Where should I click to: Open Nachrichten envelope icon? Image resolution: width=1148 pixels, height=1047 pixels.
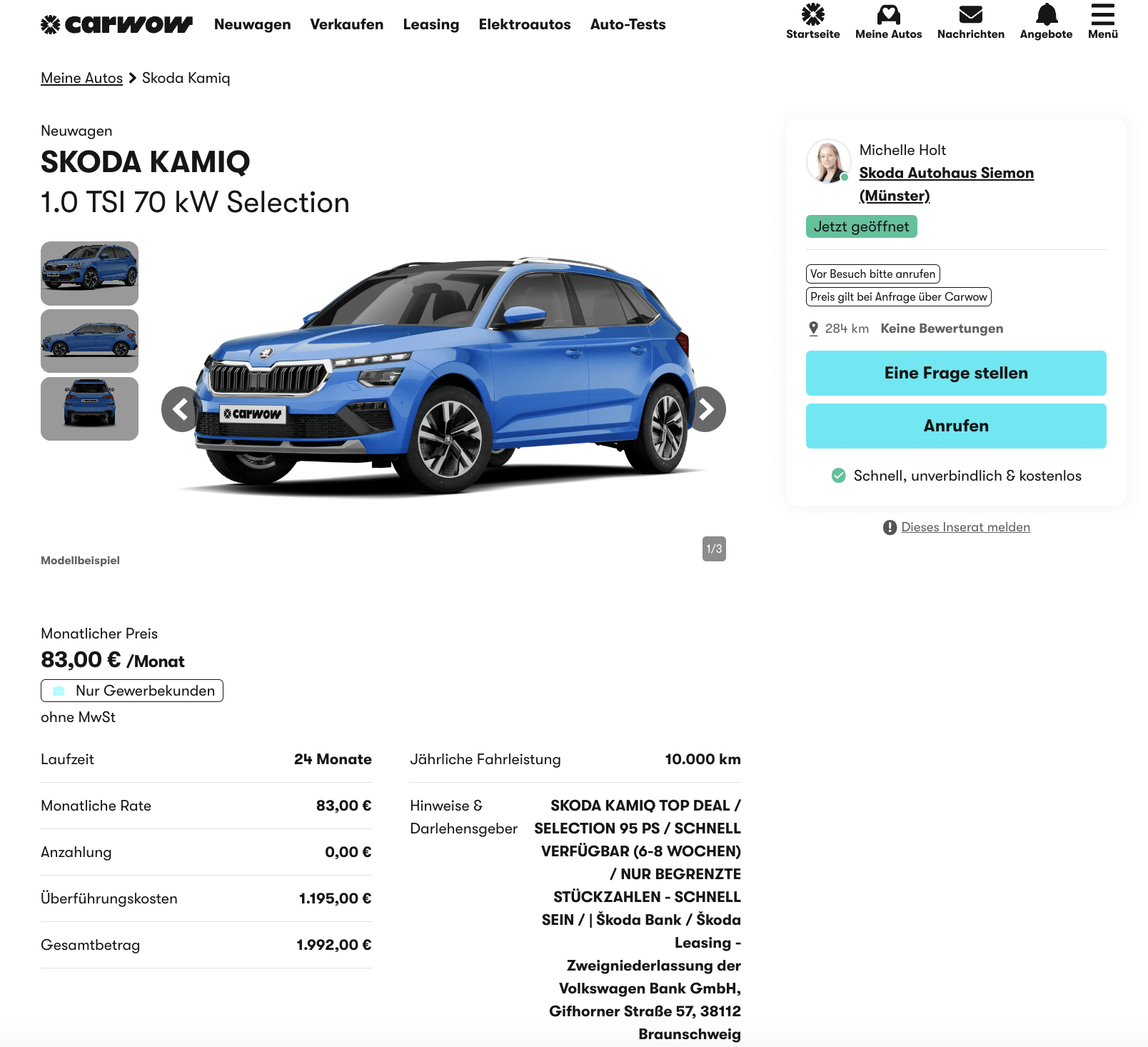[970, 14]
